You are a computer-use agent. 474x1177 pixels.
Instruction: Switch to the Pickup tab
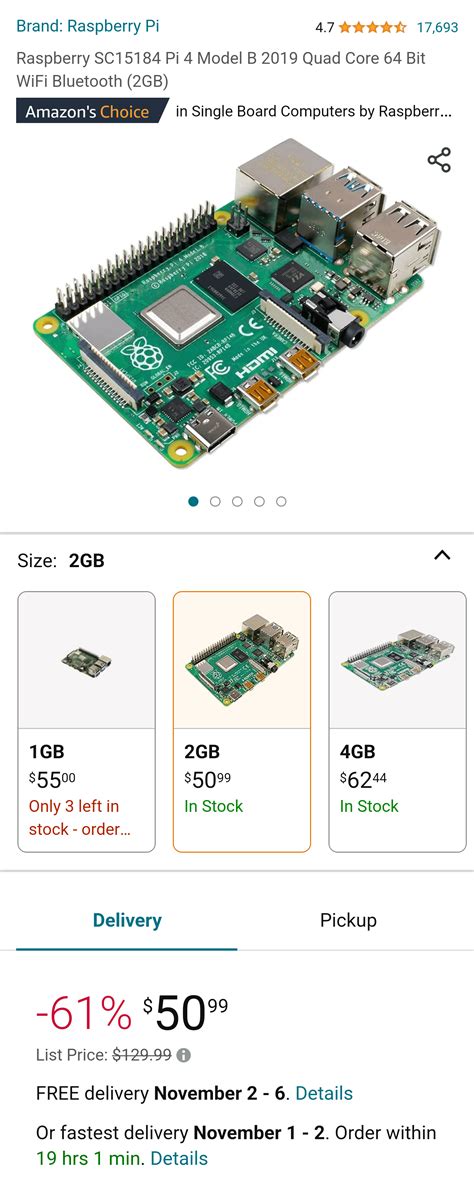click(x=348, y=920)
